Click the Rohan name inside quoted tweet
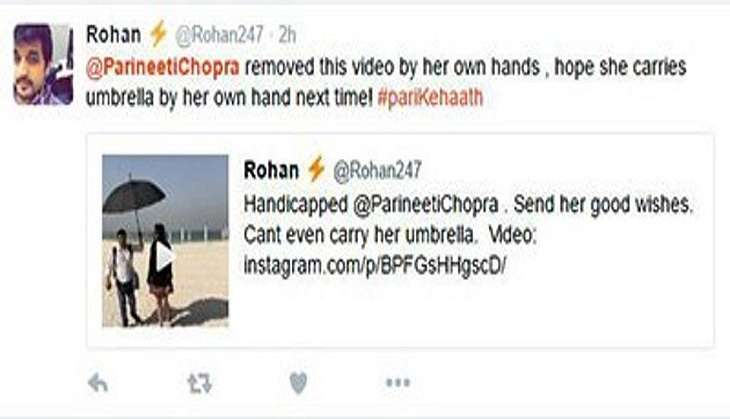 coord(271,170)
